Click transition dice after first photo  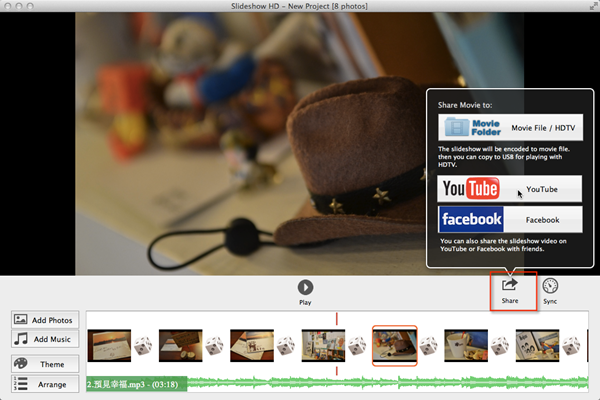pos(143,345)
